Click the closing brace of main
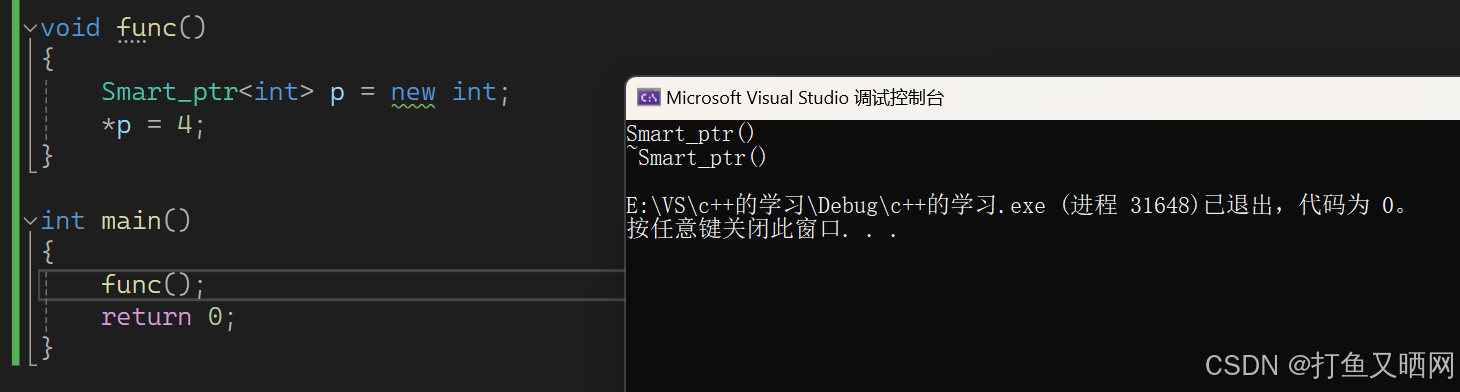Image resolution: width=1460 pixels, height=392 pixels. coord(47,349)
